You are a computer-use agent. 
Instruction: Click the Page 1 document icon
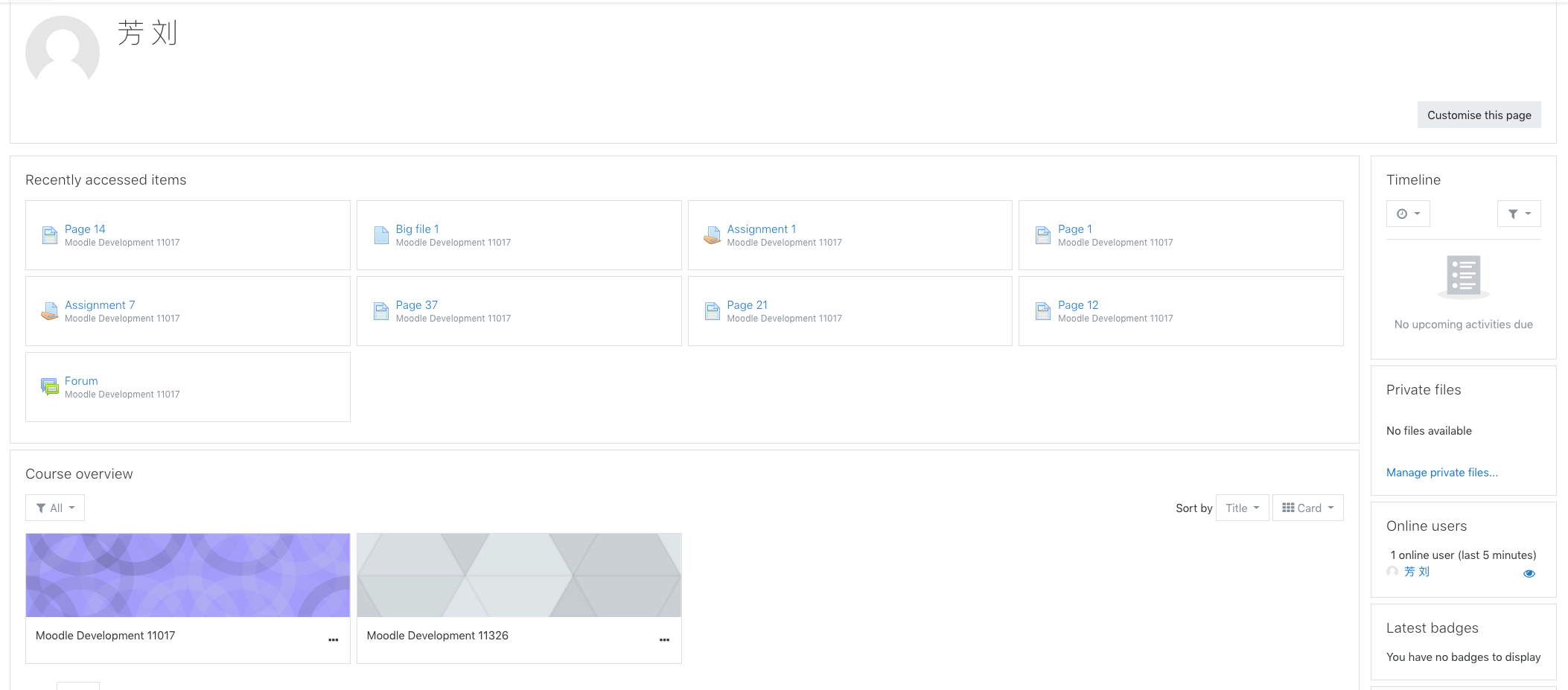(1043, 235)
